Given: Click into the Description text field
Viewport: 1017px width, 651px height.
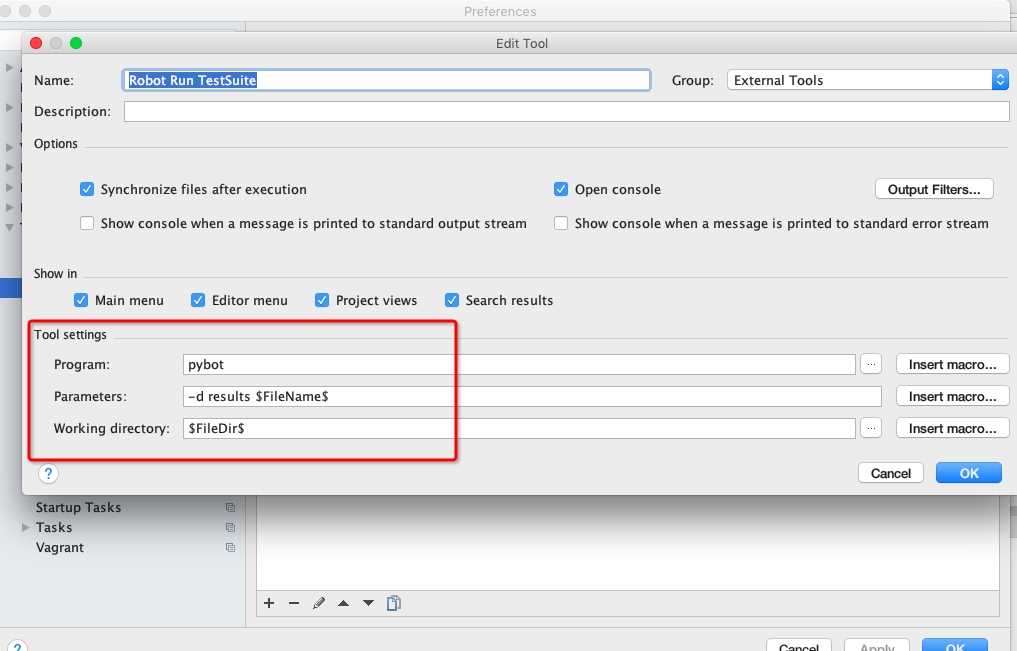Looking at the screenshot, I should (x=566, y=112).
